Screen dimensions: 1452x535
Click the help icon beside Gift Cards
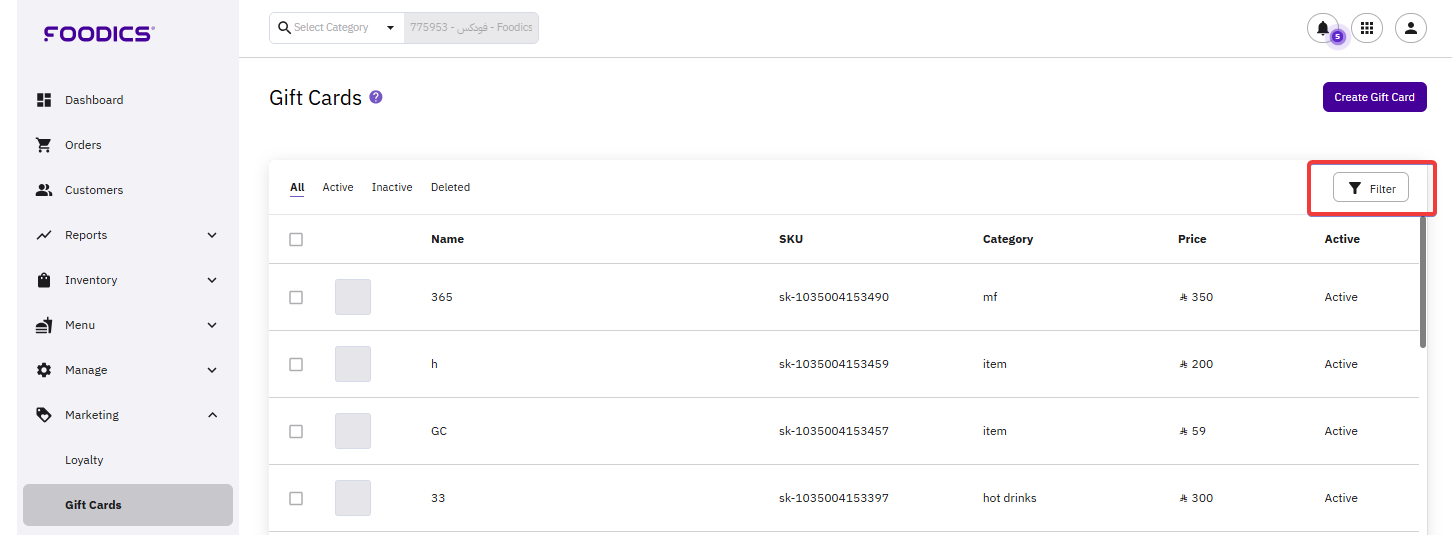click(376, 97)
